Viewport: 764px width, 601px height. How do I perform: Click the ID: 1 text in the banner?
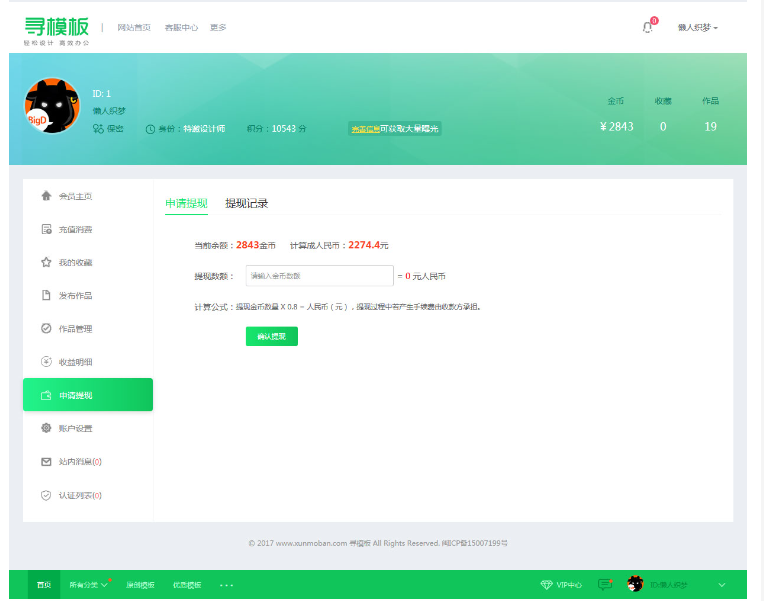tap(101, 94)
